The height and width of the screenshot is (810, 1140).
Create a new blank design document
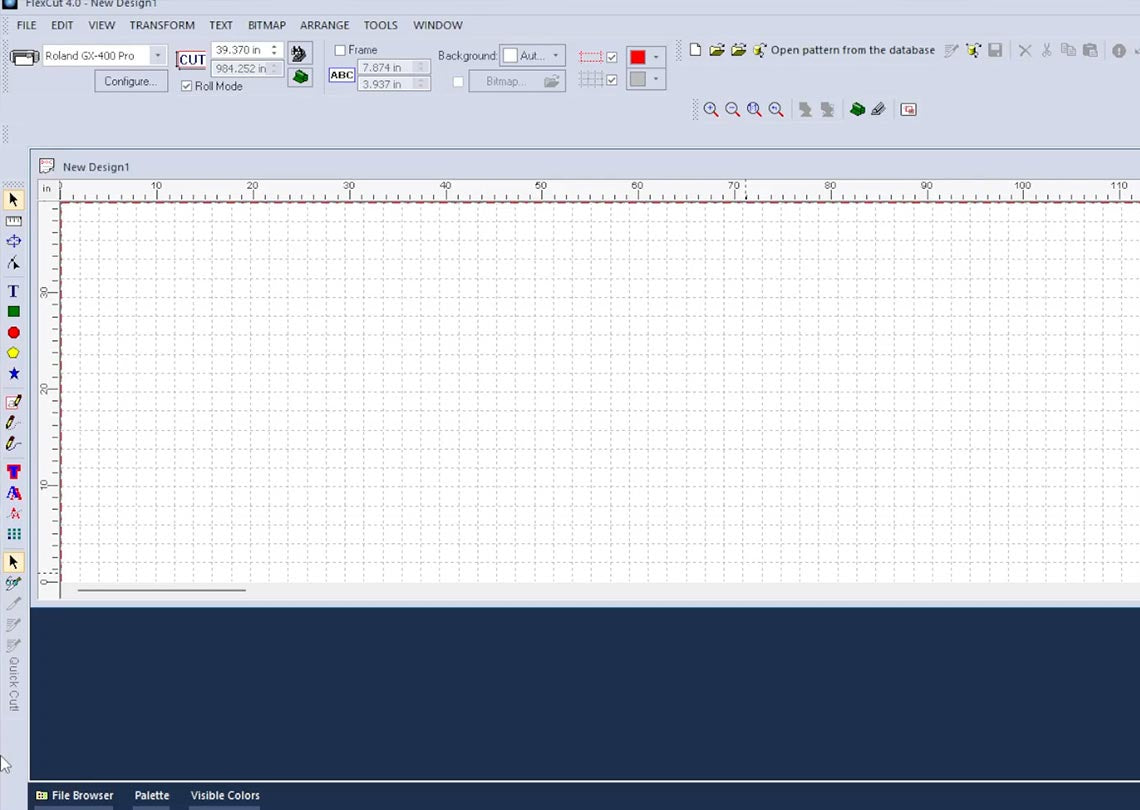tap(695, 50)
